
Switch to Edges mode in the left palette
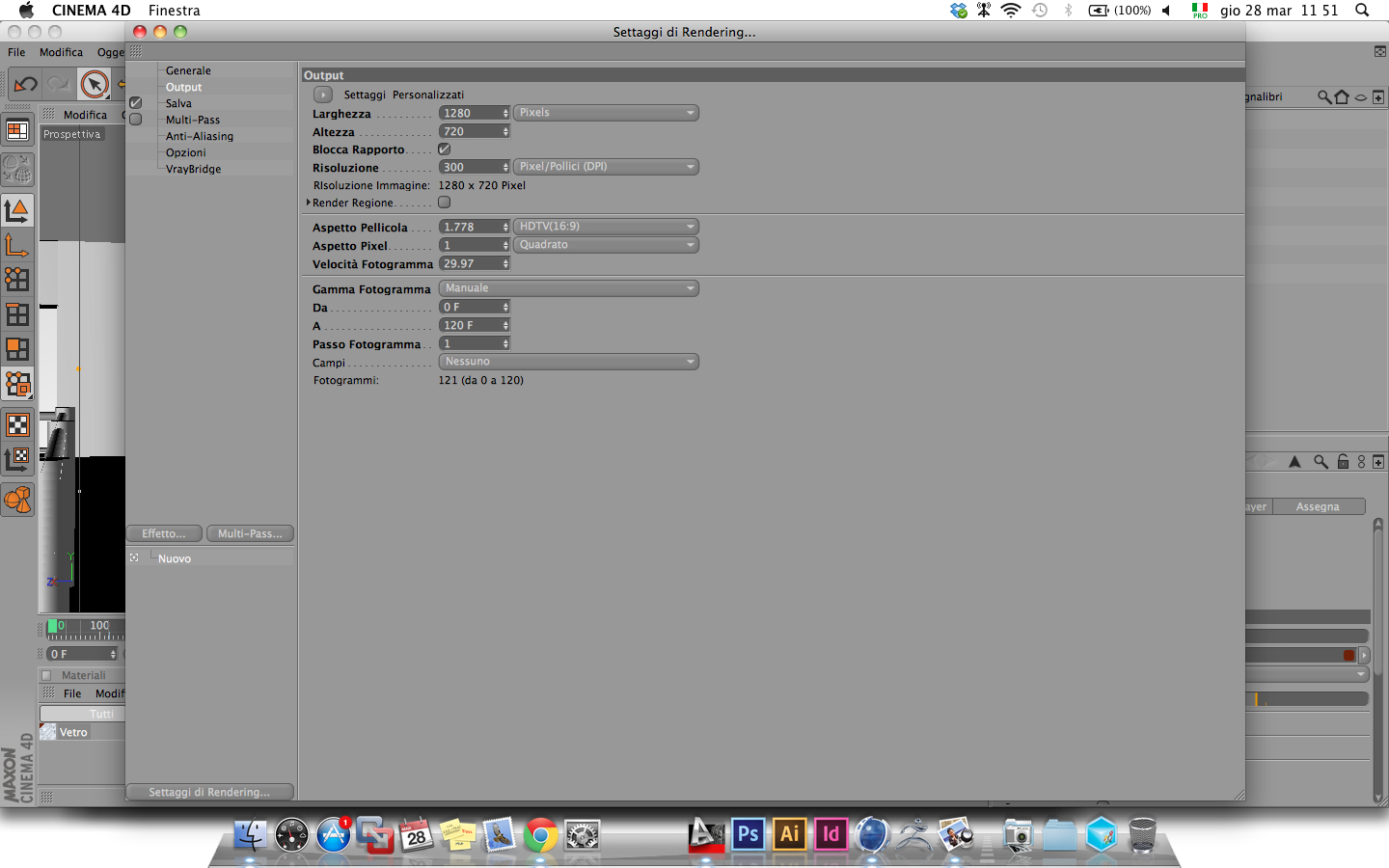(17, 314)
